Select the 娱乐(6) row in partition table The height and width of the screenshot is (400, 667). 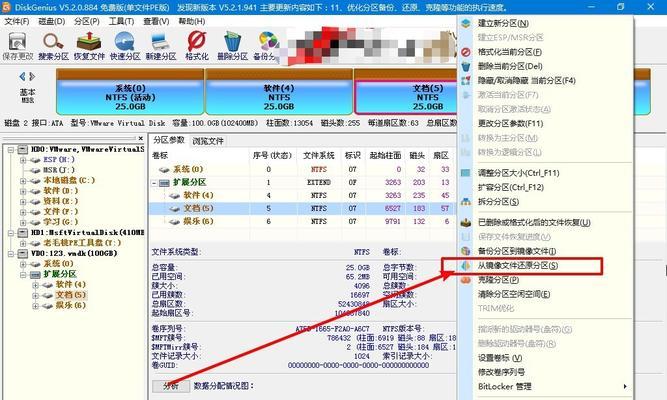tap(302, 221)
